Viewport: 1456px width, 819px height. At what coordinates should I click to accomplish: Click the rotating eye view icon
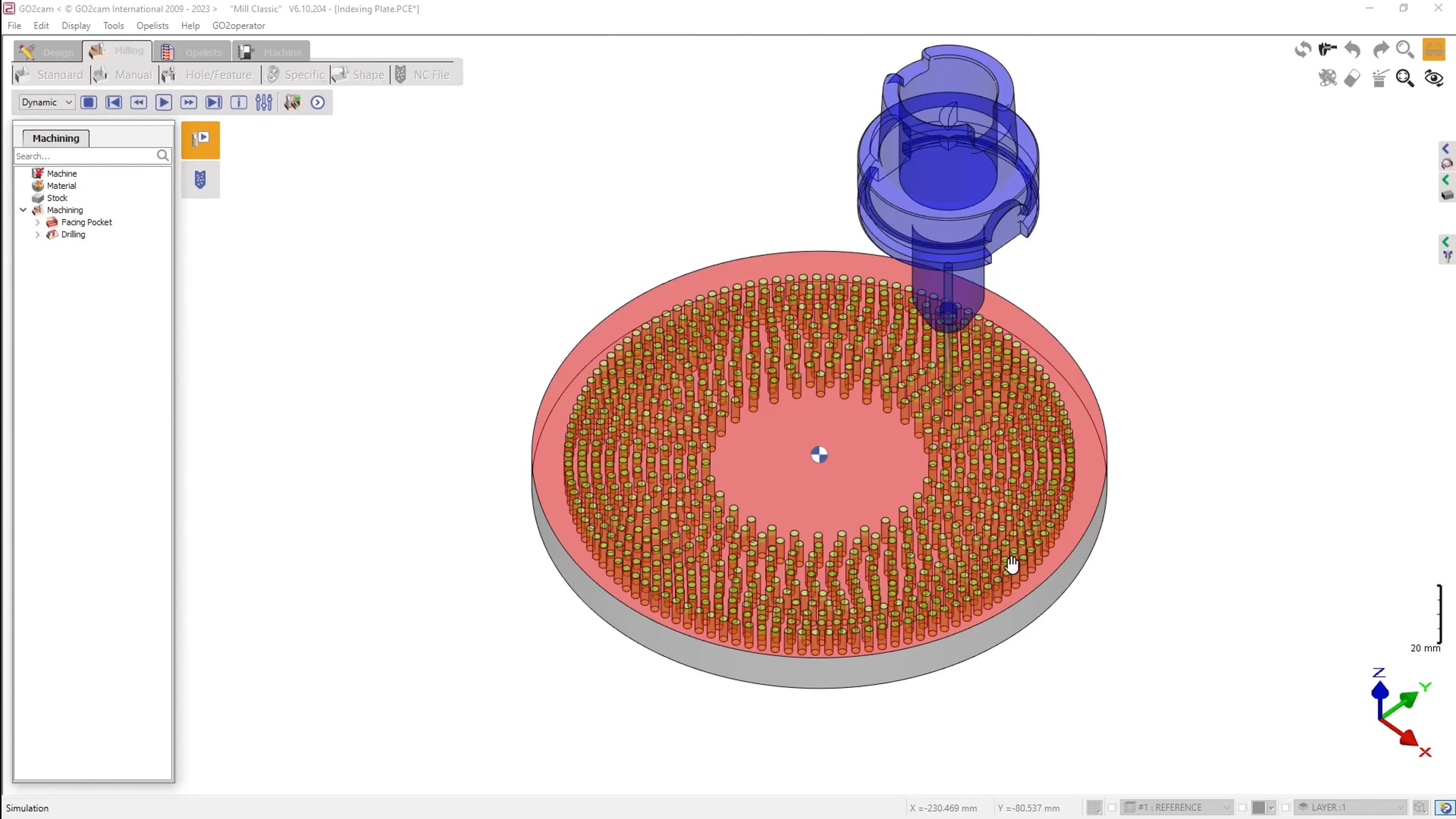point(1434,78)
